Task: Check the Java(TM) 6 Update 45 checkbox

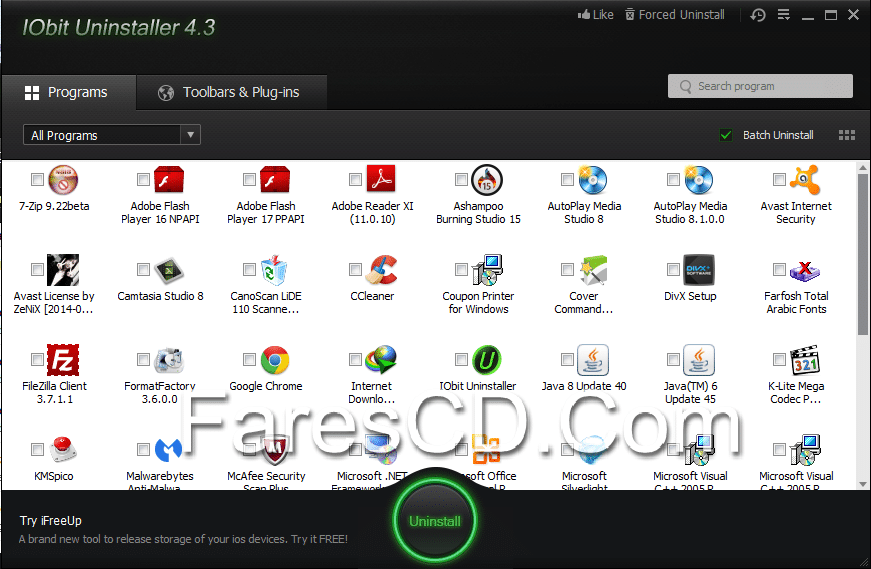Action: (673, 360)
